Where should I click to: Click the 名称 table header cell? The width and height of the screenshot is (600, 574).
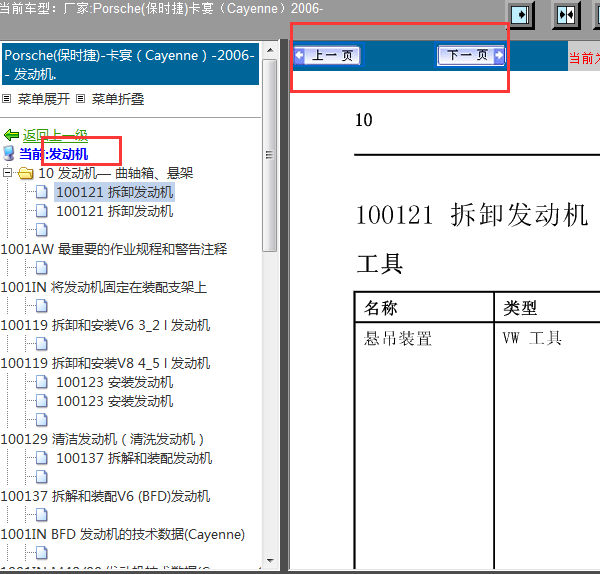[x=424, y=307]
